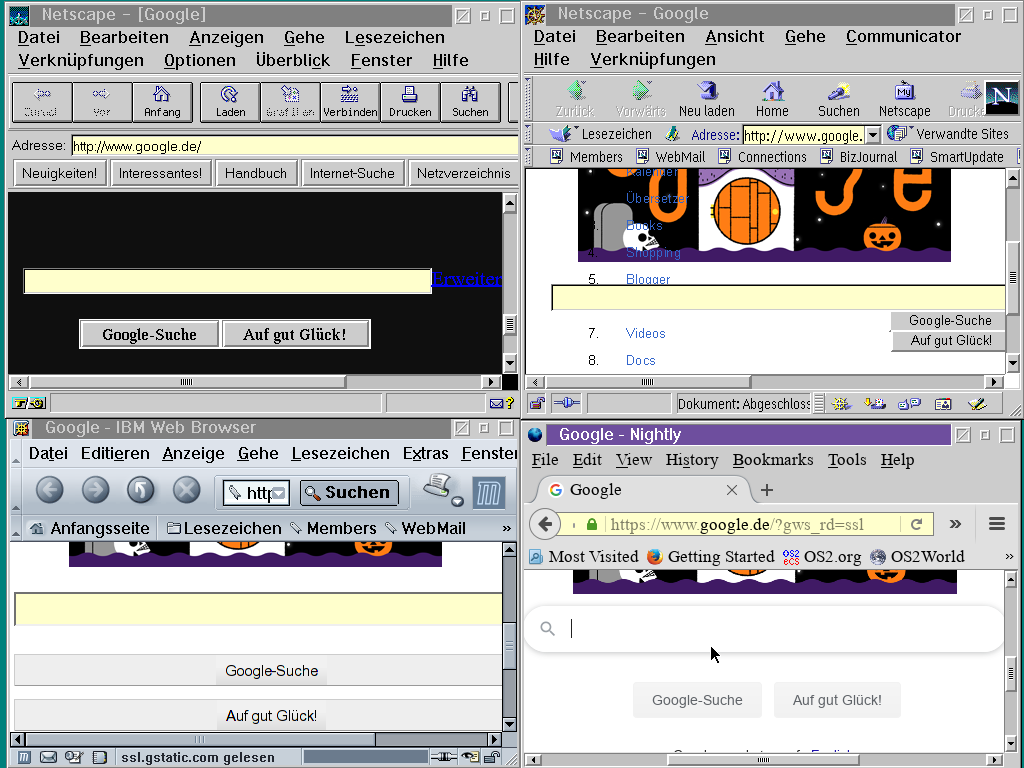The image size is (1024, 768).
Task: Reload the page in Nightly's address bar
Action: point(916,524)
